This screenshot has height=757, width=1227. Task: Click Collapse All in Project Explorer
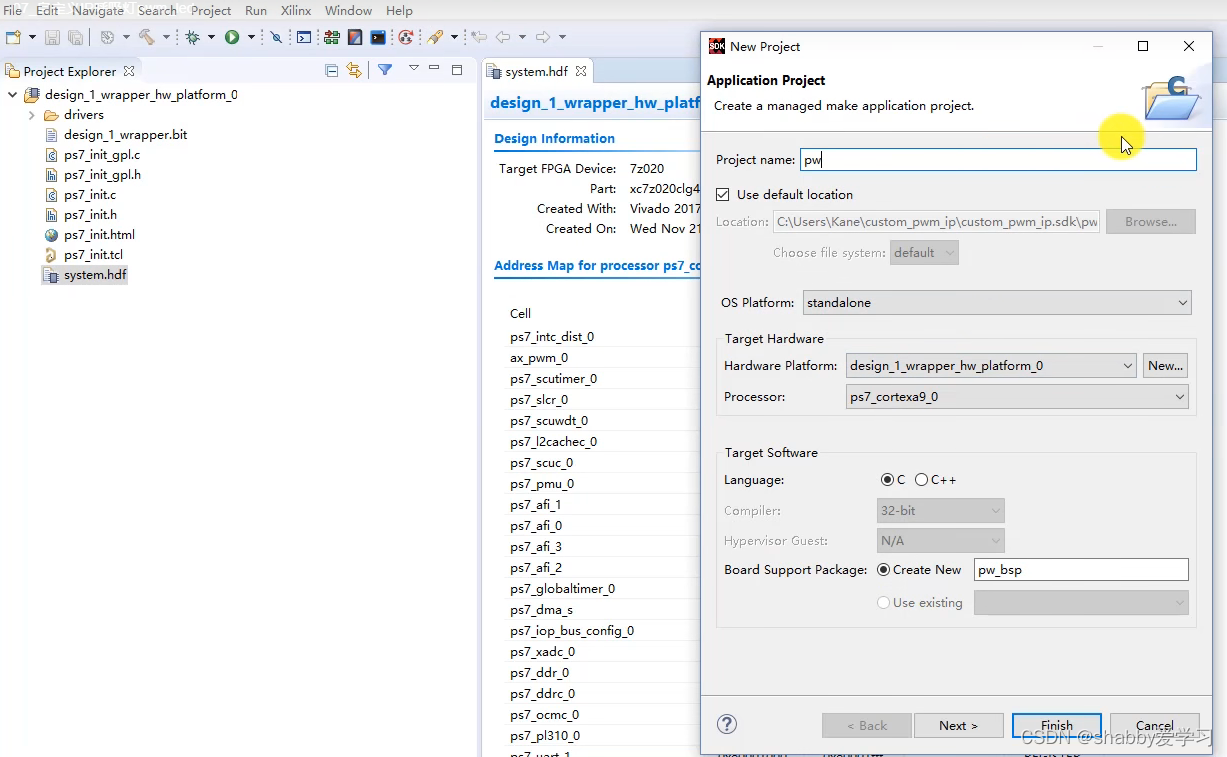pos(332,70)
